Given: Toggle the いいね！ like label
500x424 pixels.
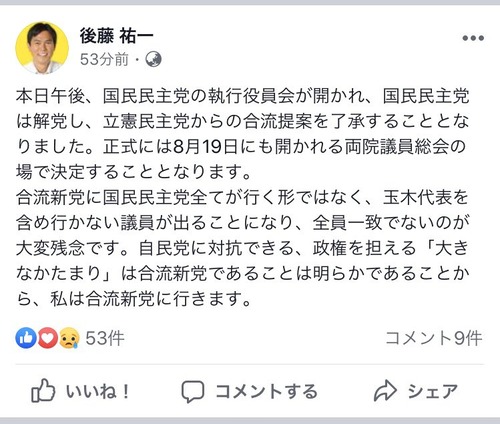Looking at the screenshot, I should click(98, 391).
